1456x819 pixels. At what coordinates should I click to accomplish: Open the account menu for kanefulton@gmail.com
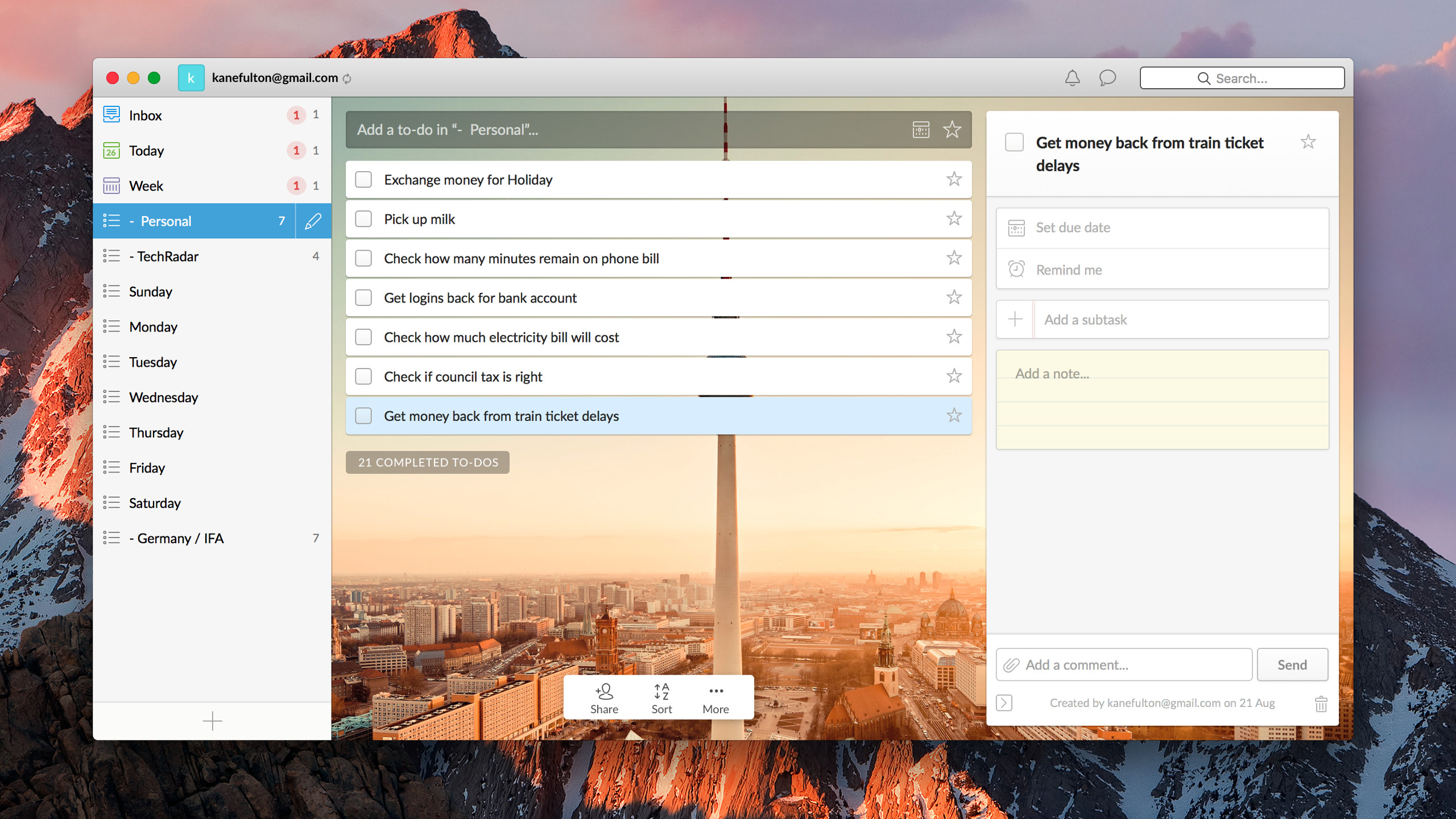(275, 78)
